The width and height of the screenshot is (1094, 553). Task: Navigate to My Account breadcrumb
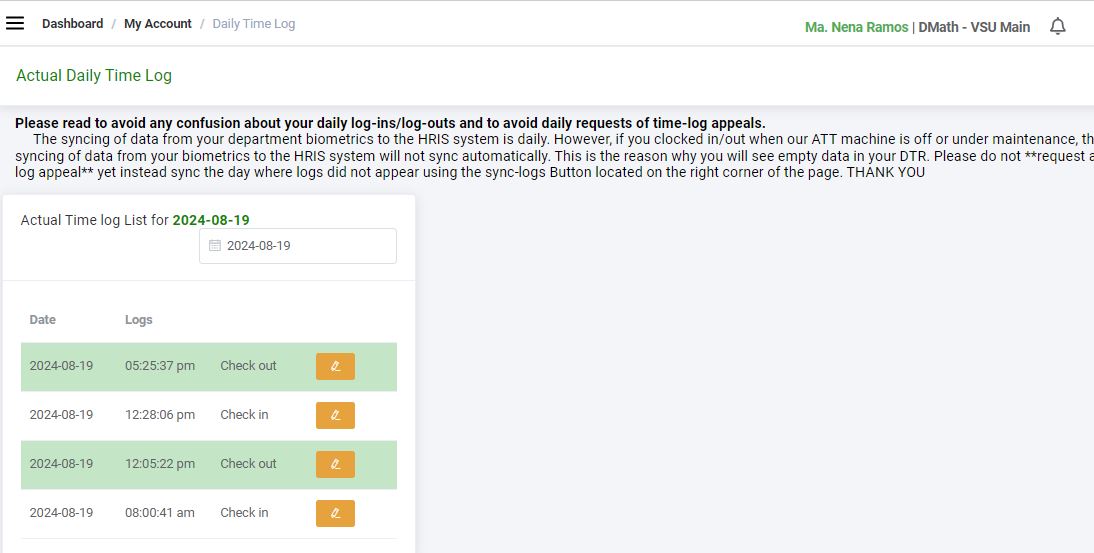tap(157, 24)
